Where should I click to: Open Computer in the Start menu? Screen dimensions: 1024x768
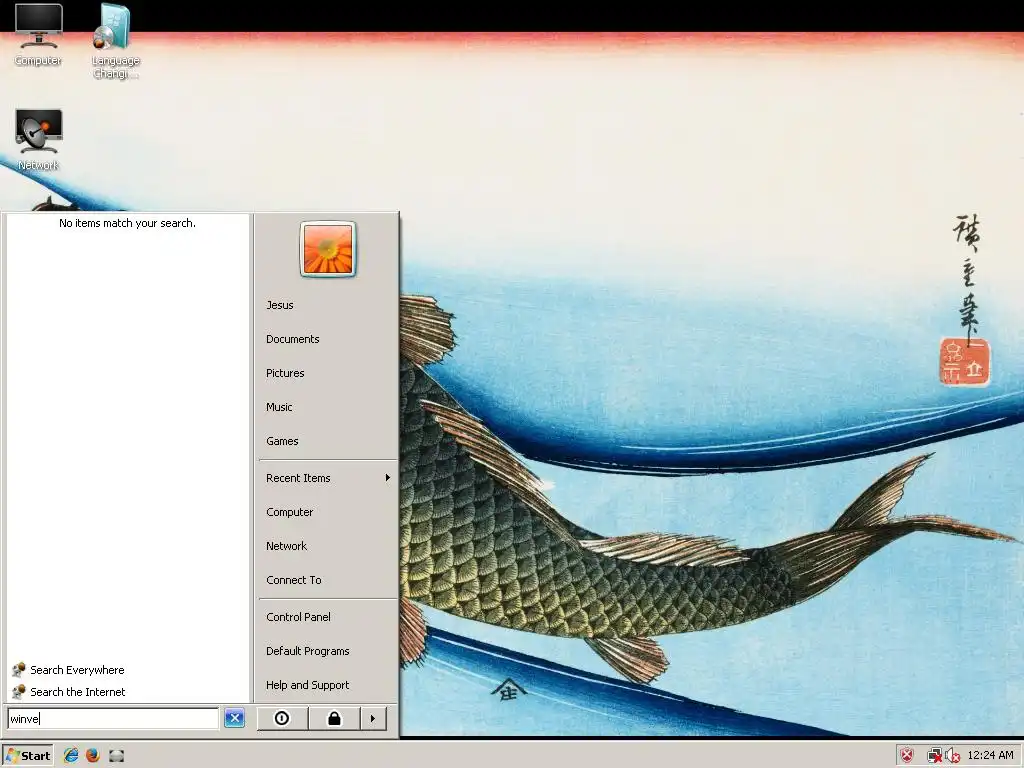(x=289, y=512)
